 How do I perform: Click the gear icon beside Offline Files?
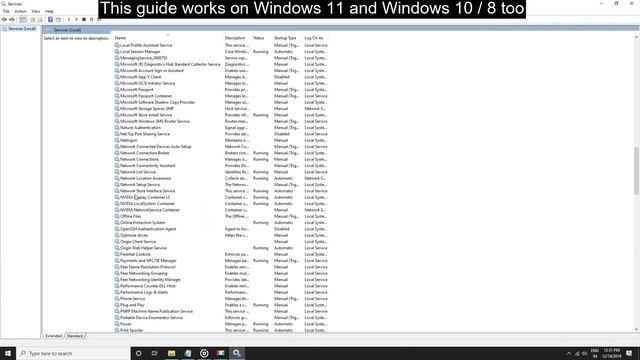(117, 216)
